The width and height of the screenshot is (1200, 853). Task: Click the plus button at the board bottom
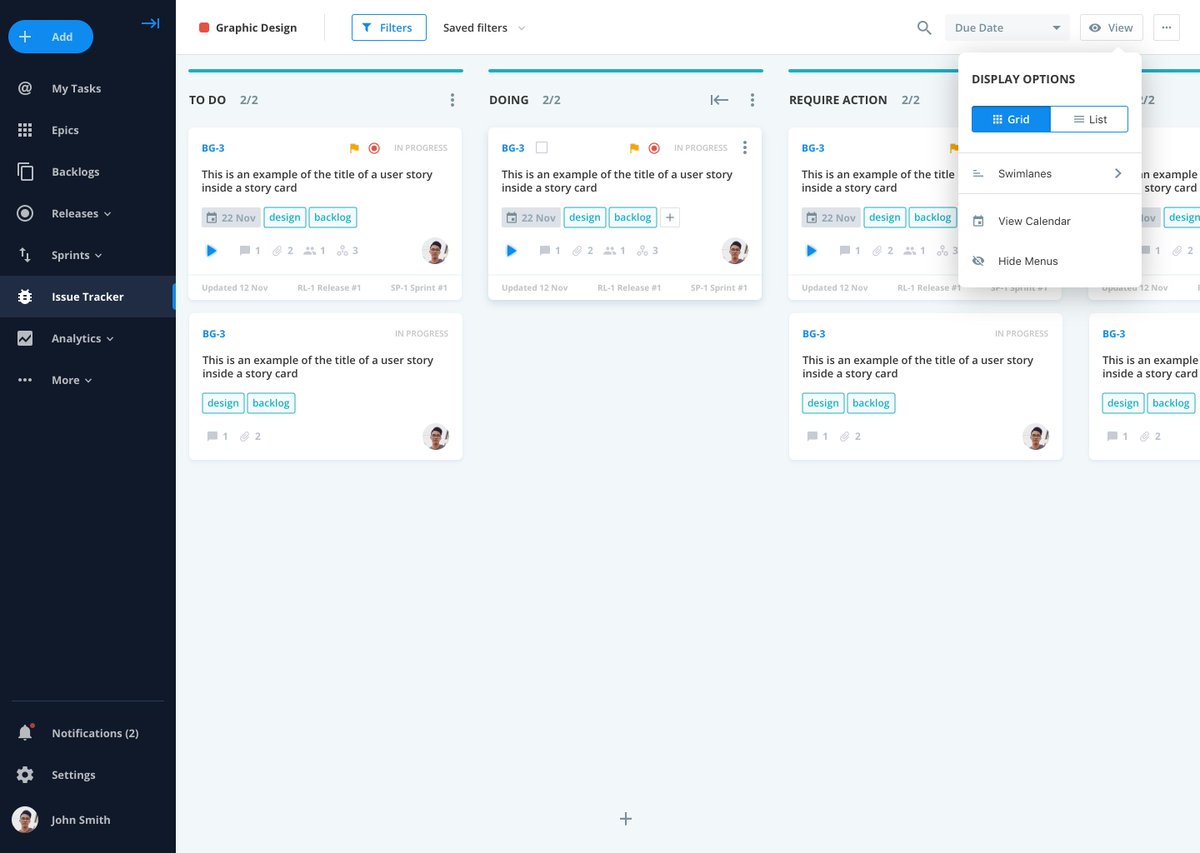[625, 818]
